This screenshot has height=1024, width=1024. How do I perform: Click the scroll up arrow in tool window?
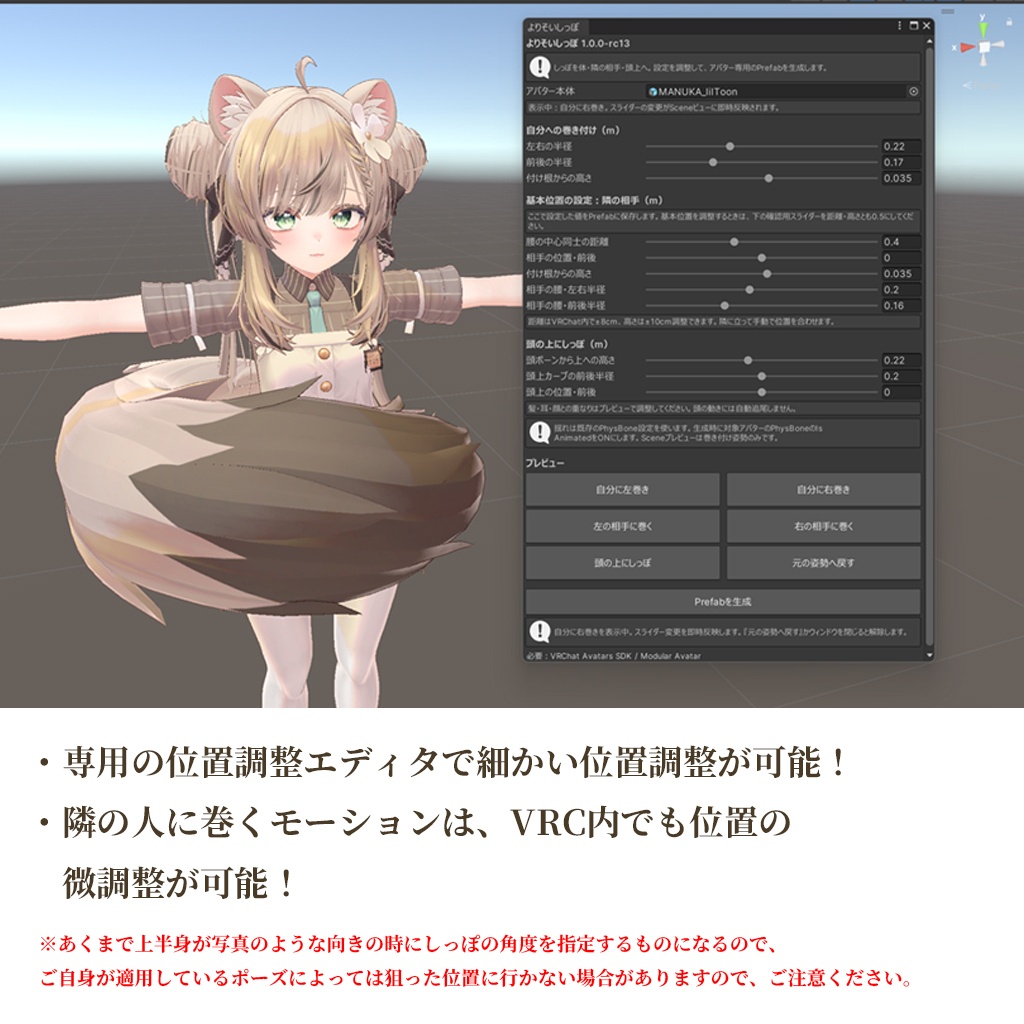pyautogui.click(x=929, y=42)
